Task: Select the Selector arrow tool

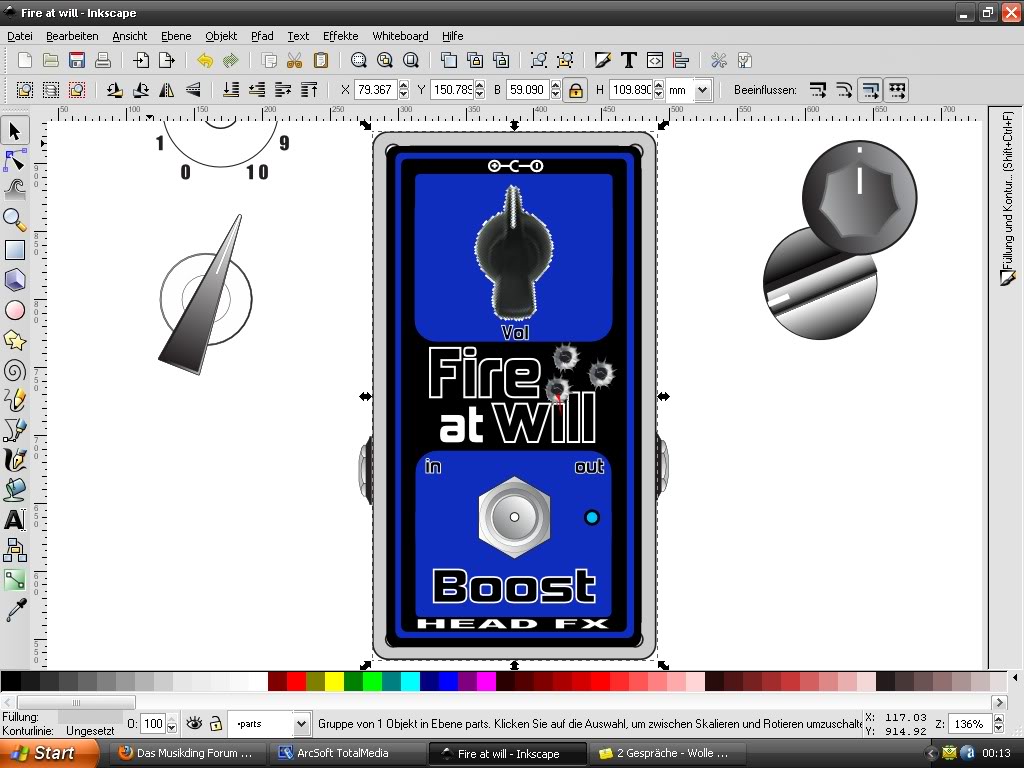Action: click(14, 131)
